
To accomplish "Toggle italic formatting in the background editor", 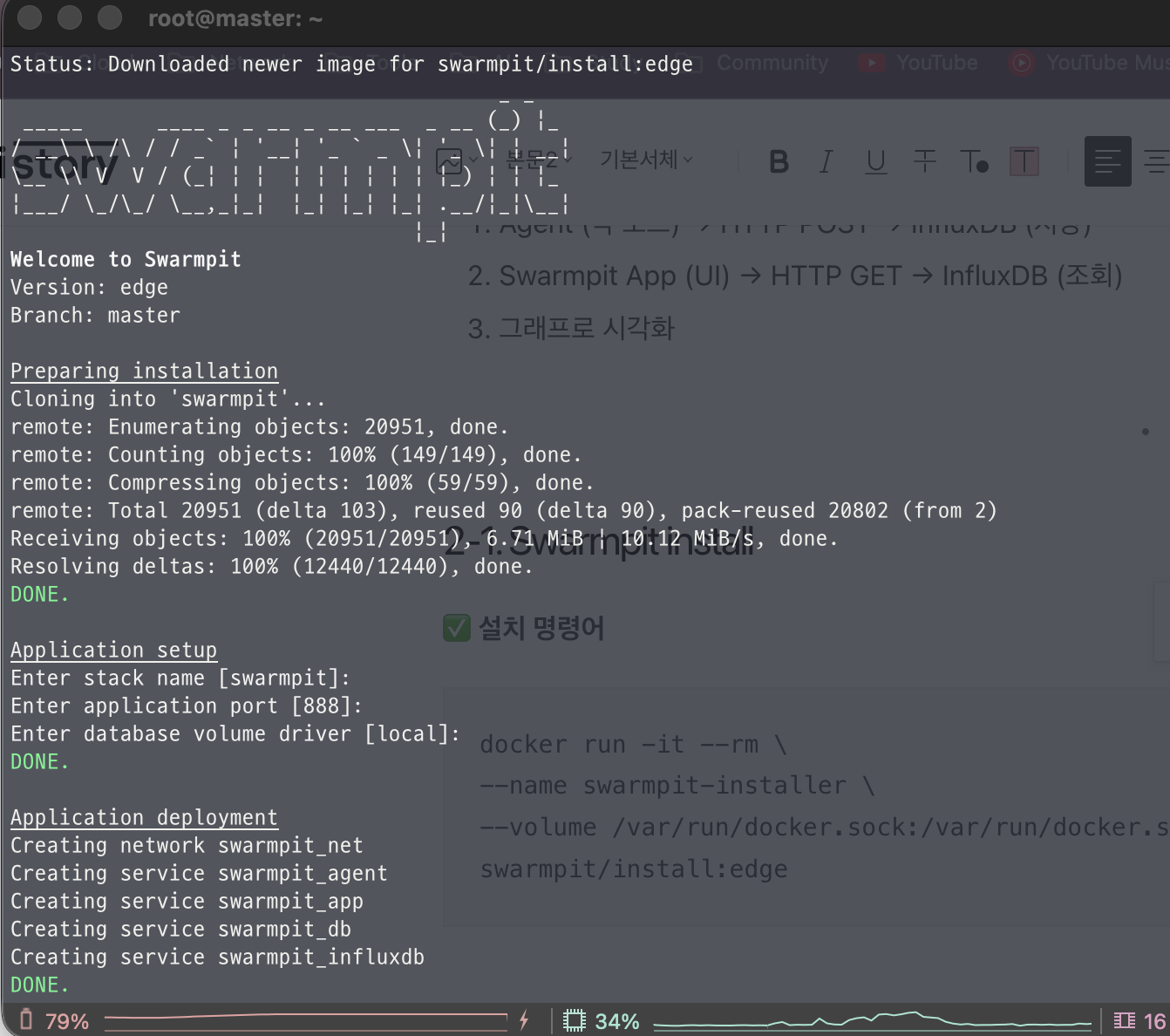I will coord(826,161).
